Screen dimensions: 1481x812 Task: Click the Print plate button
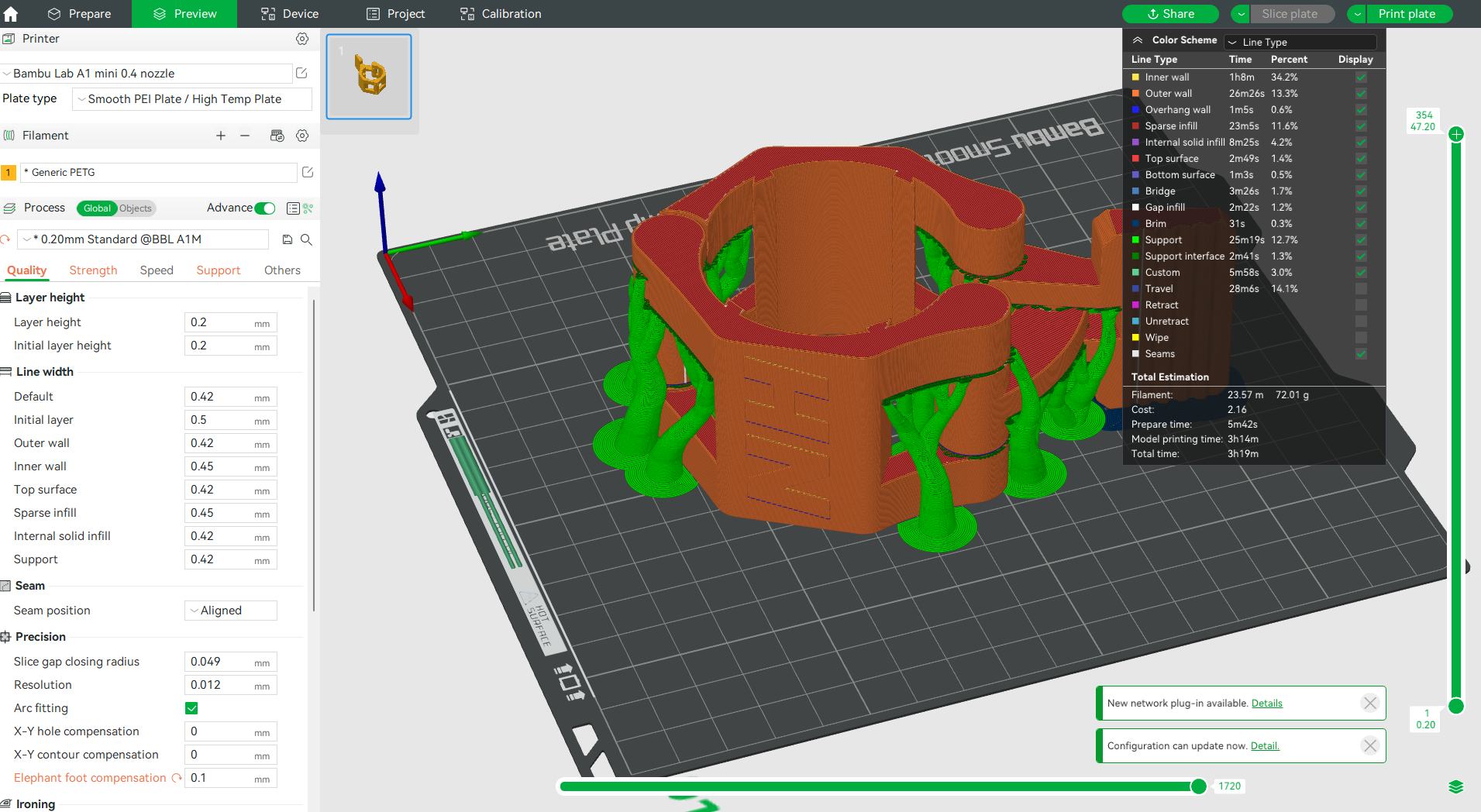[1407, 14]
